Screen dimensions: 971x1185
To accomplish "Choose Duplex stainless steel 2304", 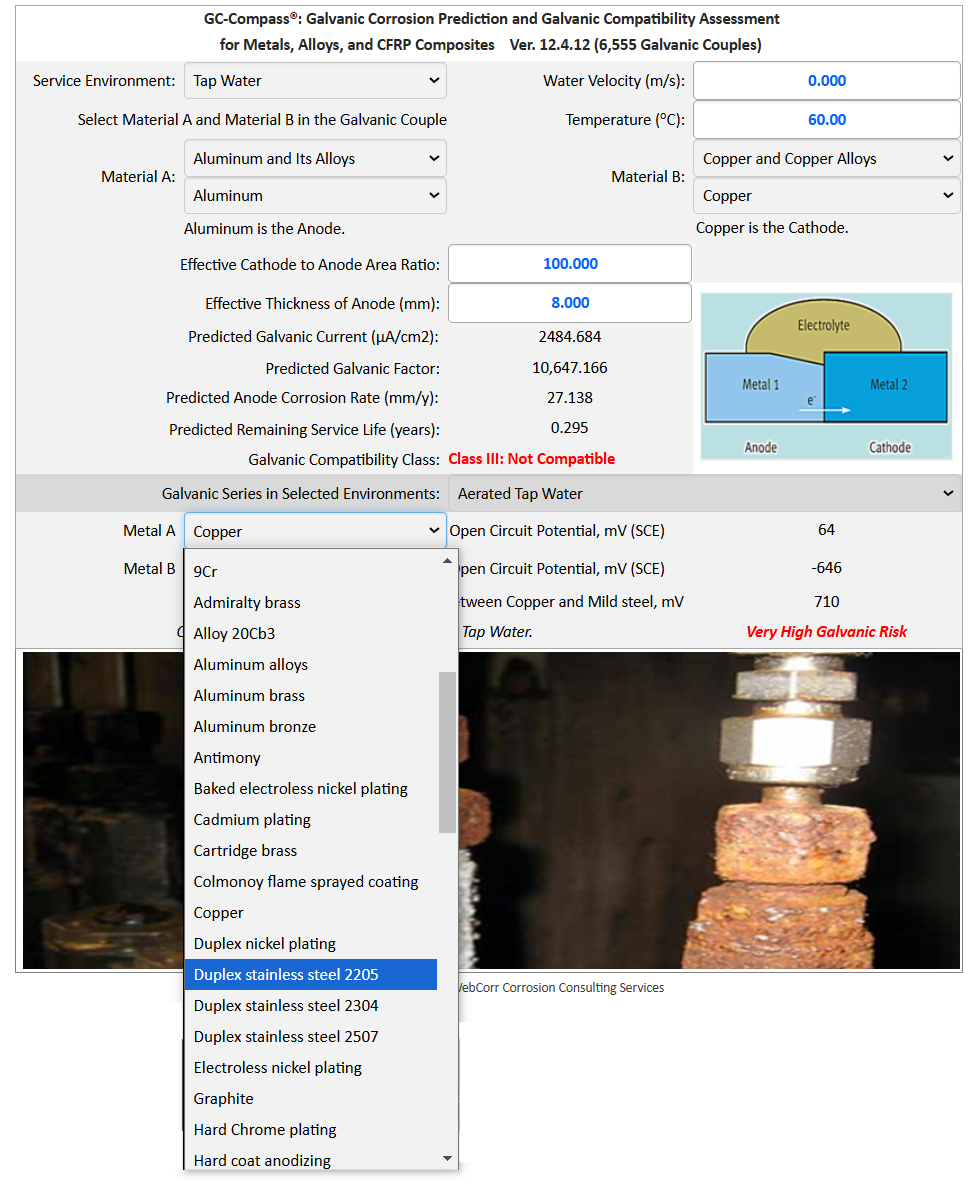I will pyautogui.click(x=311, y=1005).
